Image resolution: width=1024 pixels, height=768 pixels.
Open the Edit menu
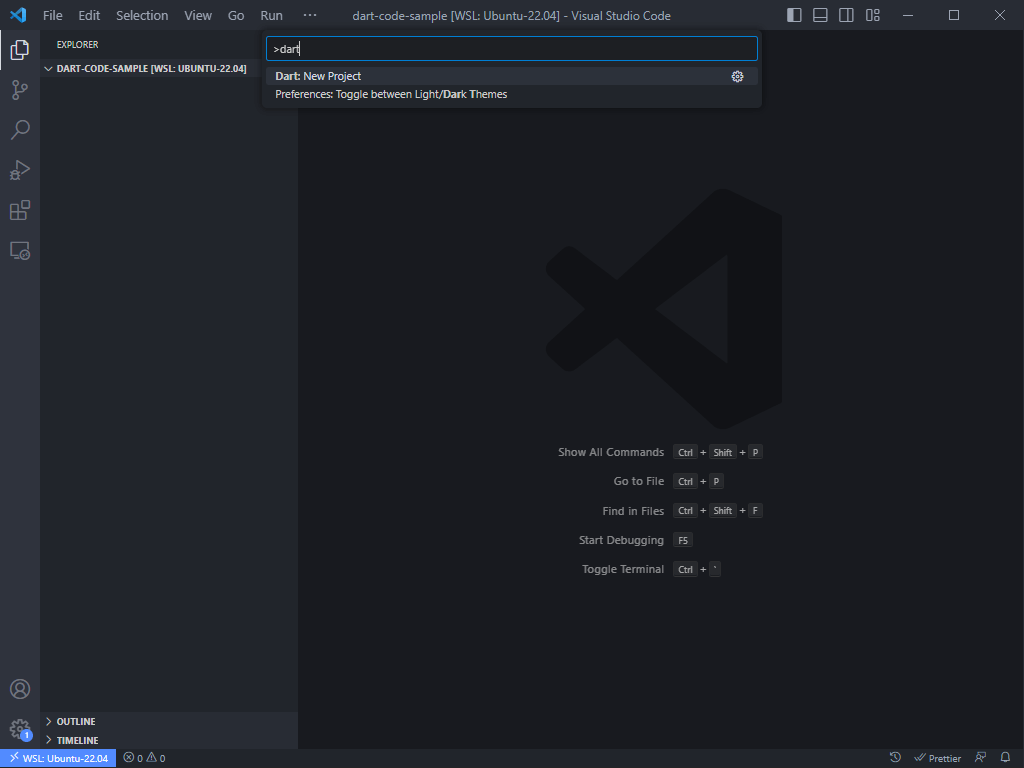89,15
